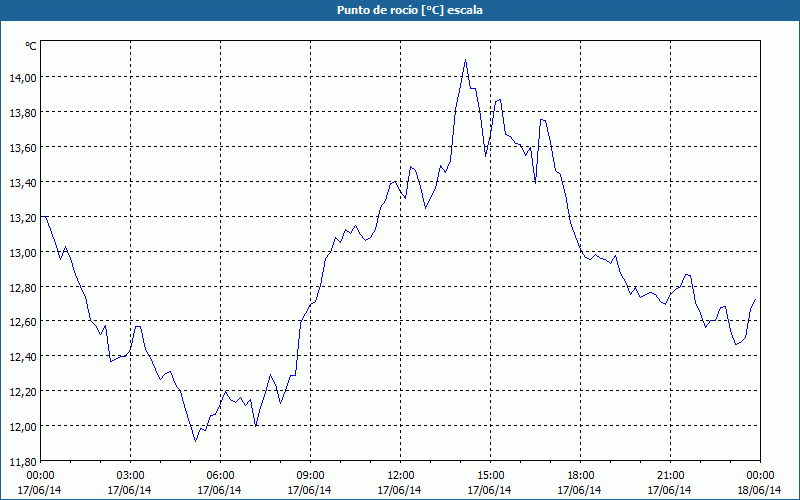Select the 13,60 y-axis label

[x=23, y=147]
